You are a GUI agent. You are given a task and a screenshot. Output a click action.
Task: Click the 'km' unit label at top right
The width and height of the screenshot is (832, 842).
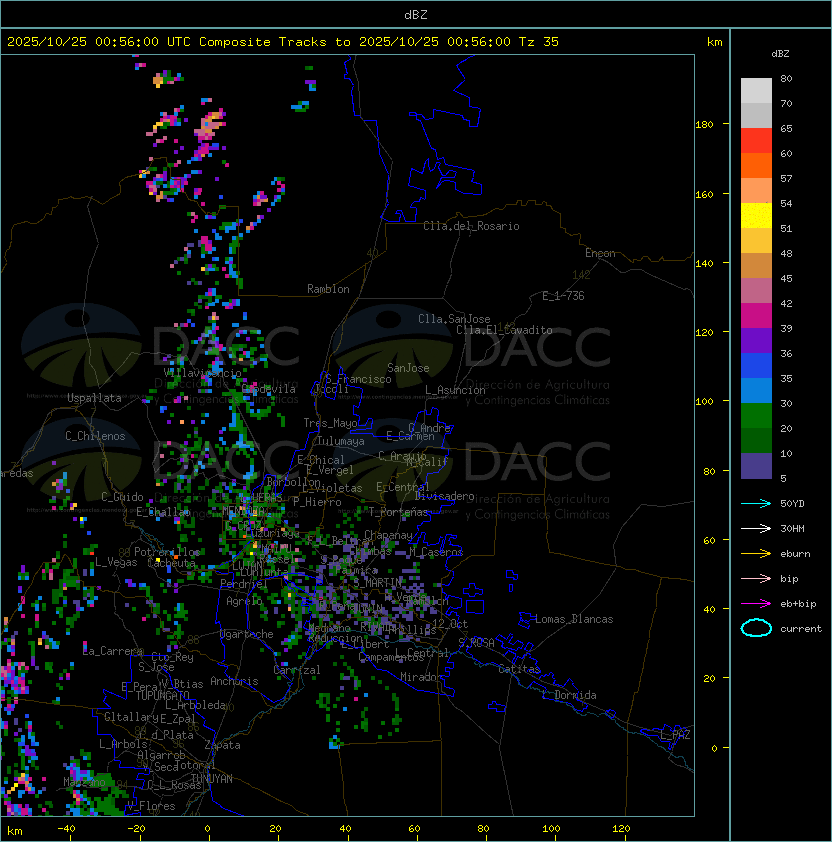point(714,42)
